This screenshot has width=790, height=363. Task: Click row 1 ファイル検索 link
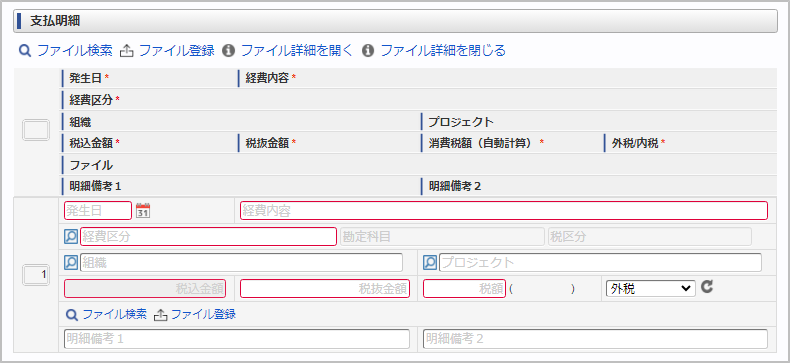tap(114, 315)
